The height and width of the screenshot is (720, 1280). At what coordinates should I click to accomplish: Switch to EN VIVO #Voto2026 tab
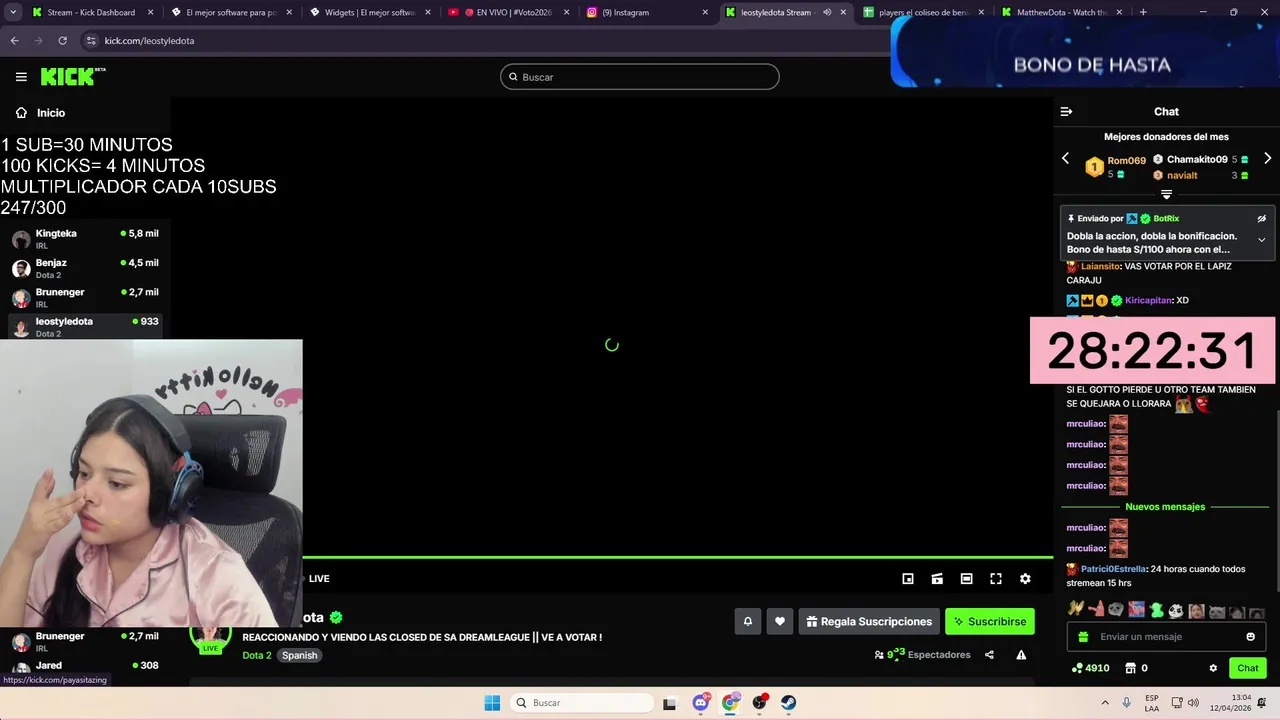[506, 12]
